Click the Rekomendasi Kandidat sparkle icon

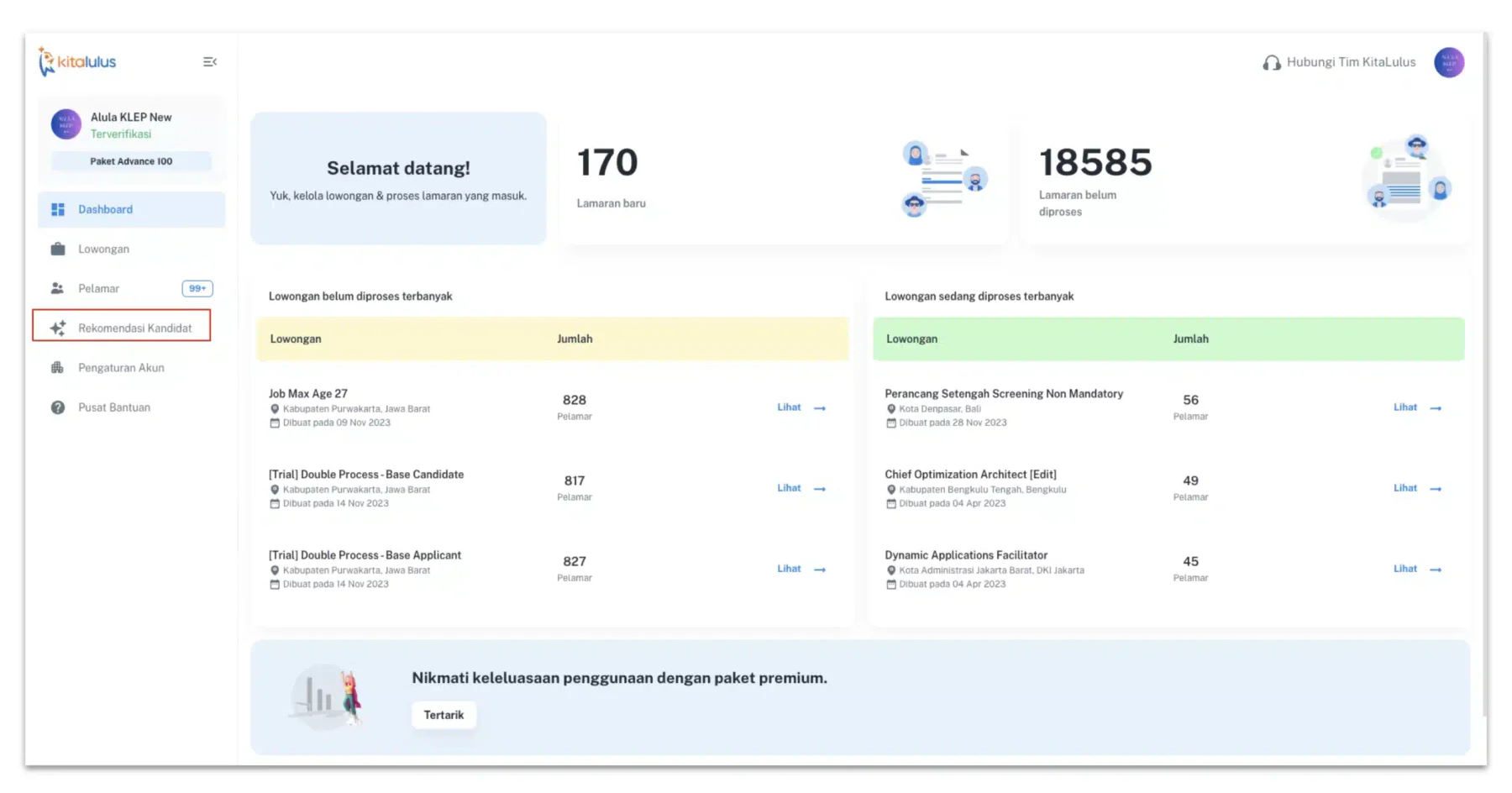[x=58, y=328]
